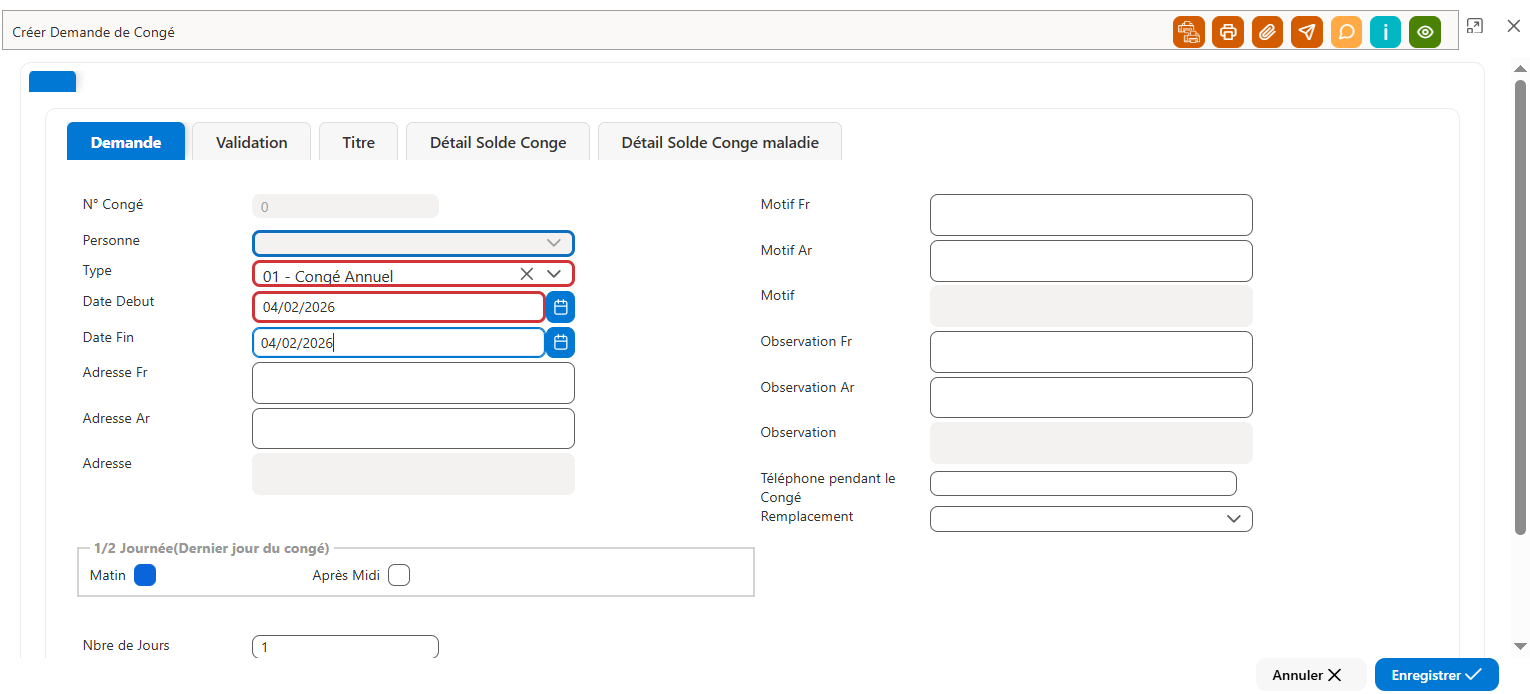The height and width of the screenshot is (694, 1530).
Task: Expand the Type dropdown arrow
Action: tap(554, 274)
